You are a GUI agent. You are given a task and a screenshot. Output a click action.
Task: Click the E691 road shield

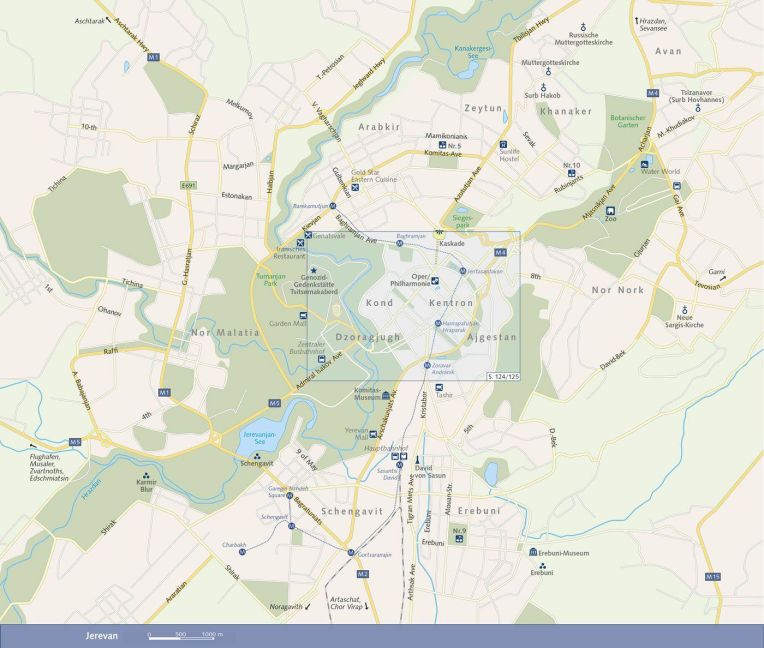[x=188, y=185]
